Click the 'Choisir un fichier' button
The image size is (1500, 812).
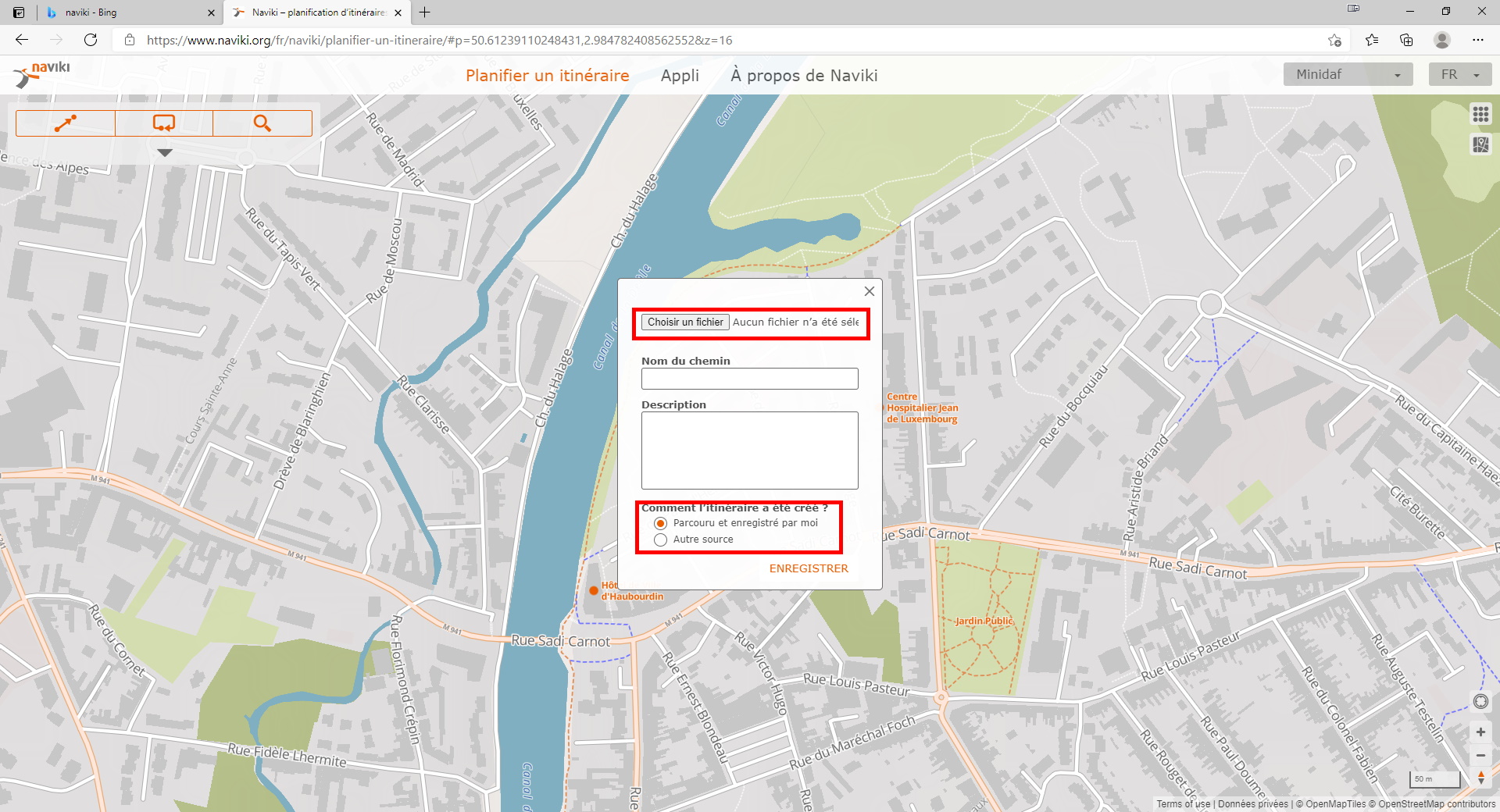[685, 322]
